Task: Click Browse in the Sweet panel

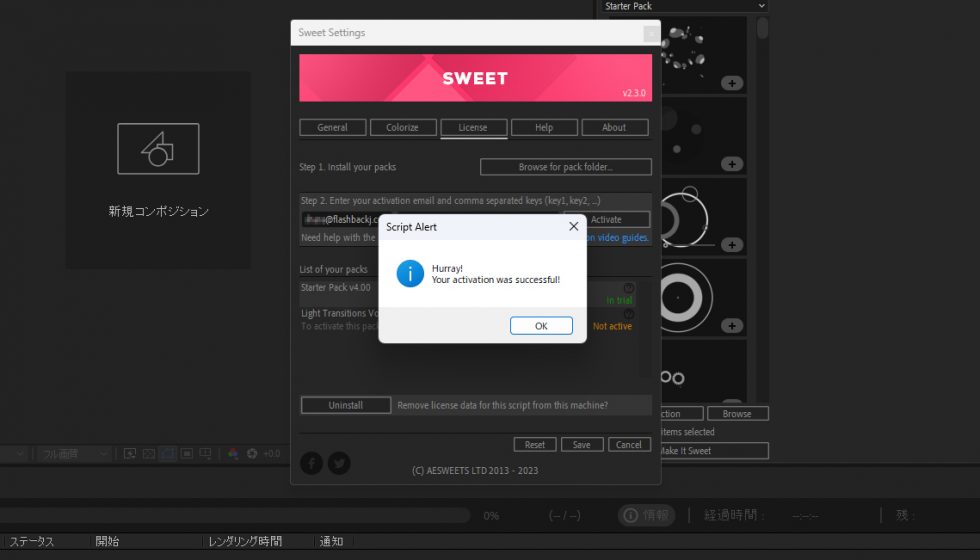Action: 738,414
